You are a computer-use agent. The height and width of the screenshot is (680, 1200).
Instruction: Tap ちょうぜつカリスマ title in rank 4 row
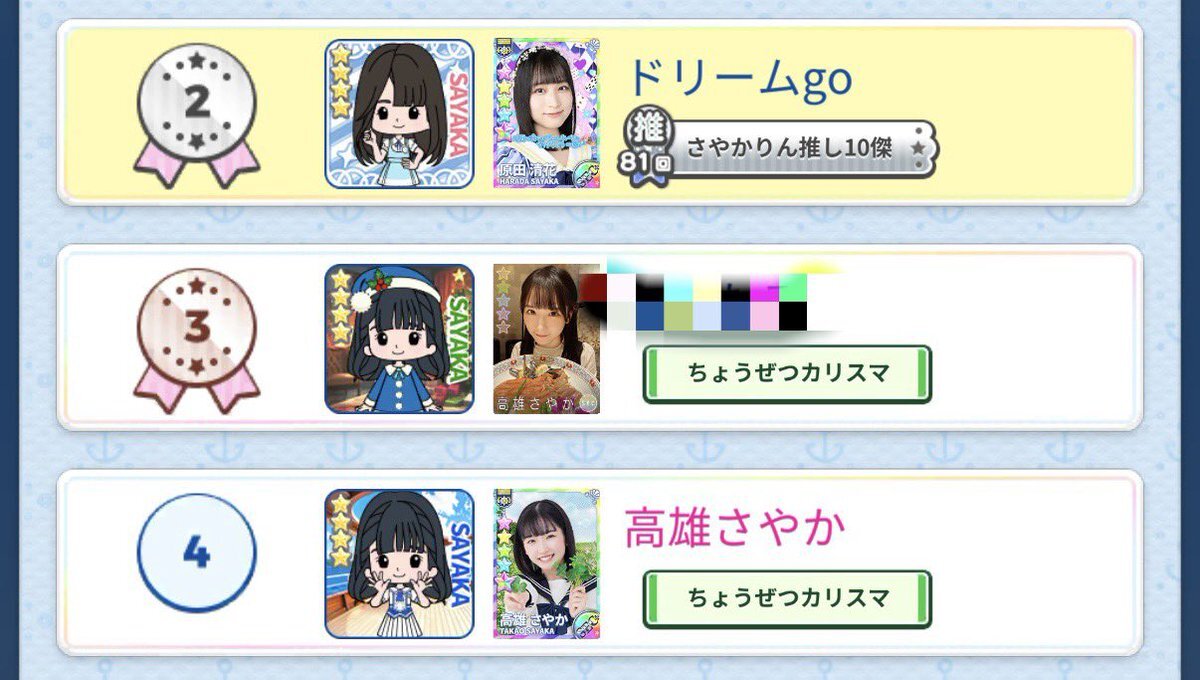click(787, 599)
